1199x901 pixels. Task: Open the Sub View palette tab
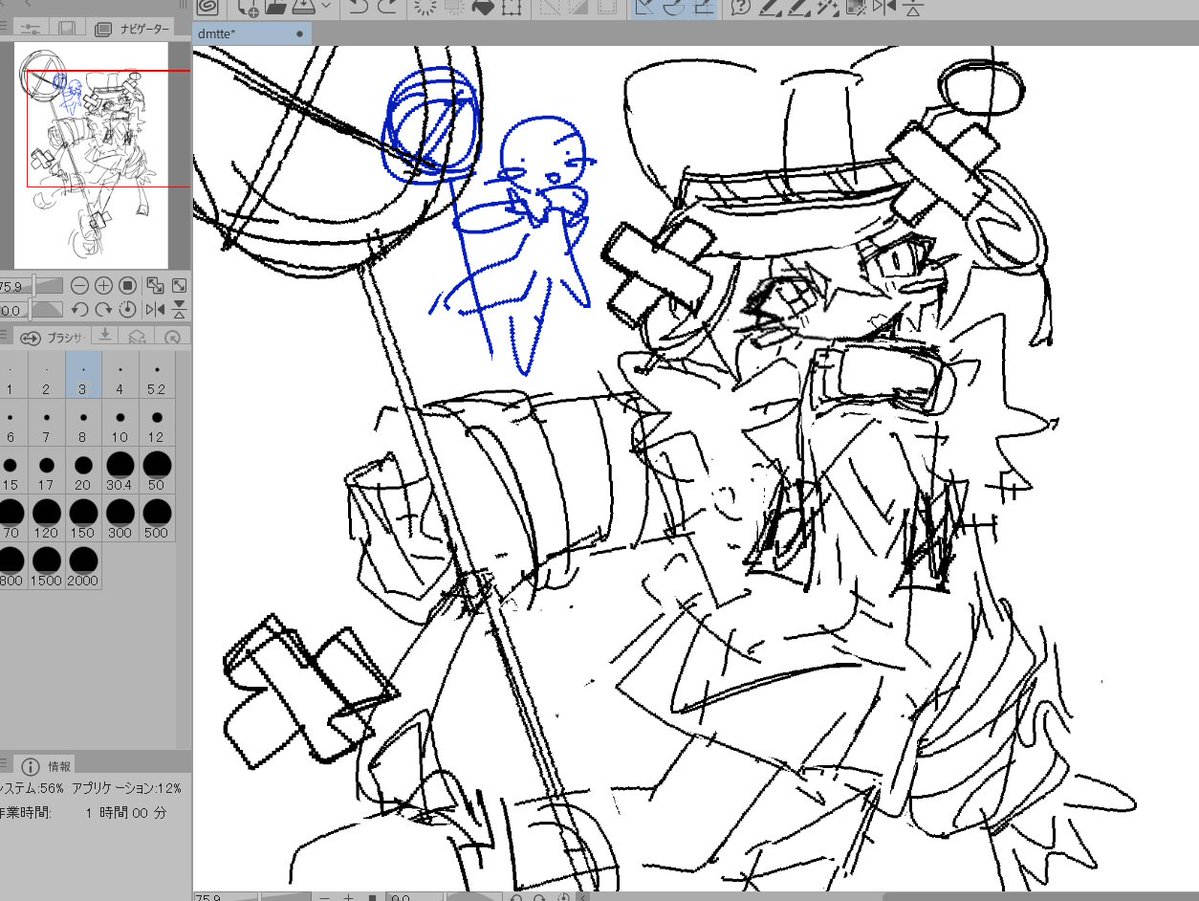click(x=67, y=28)
